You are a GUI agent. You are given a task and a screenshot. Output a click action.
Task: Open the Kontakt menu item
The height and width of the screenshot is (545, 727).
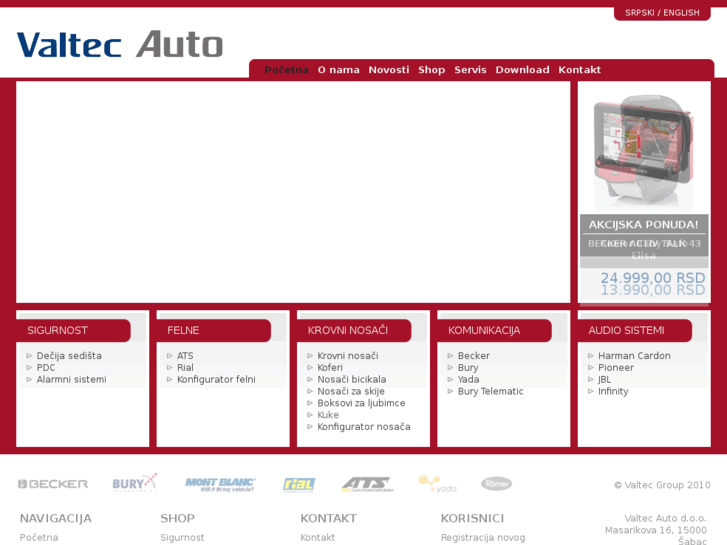click(x=579, y=70)
